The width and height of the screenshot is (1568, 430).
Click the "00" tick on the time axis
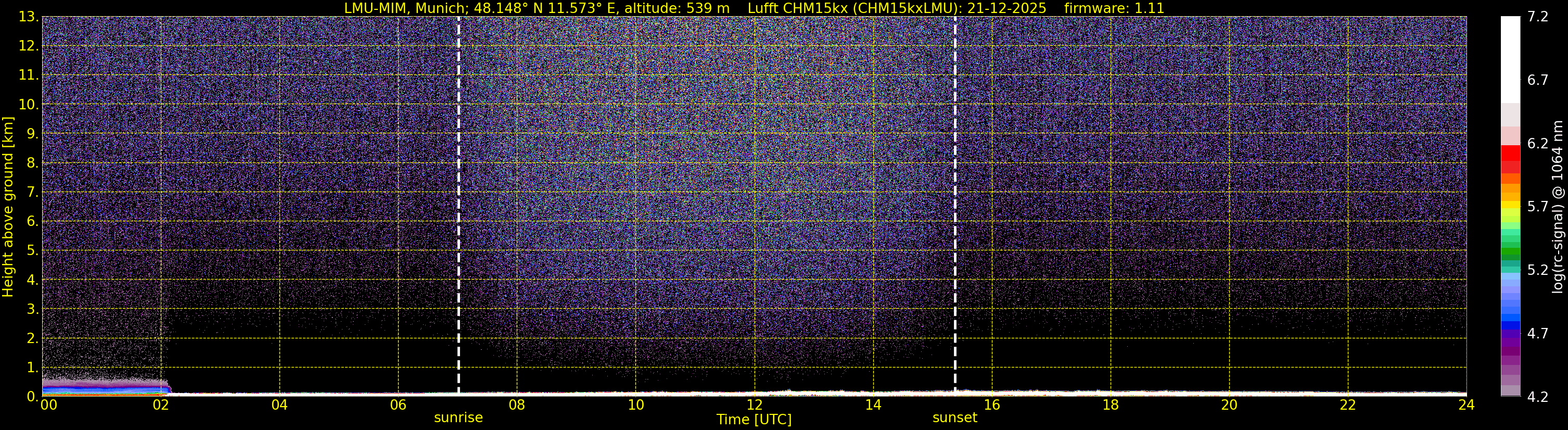point(48,405)
